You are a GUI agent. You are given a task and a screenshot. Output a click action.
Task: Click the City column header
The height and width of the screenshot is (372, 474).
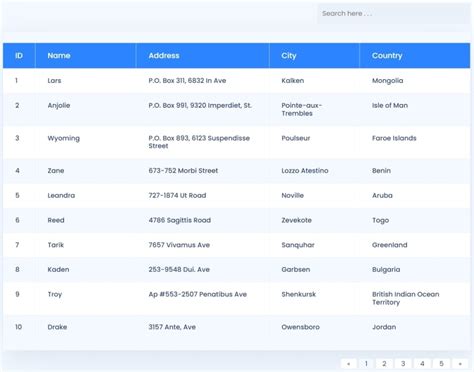tap(314, 56)
